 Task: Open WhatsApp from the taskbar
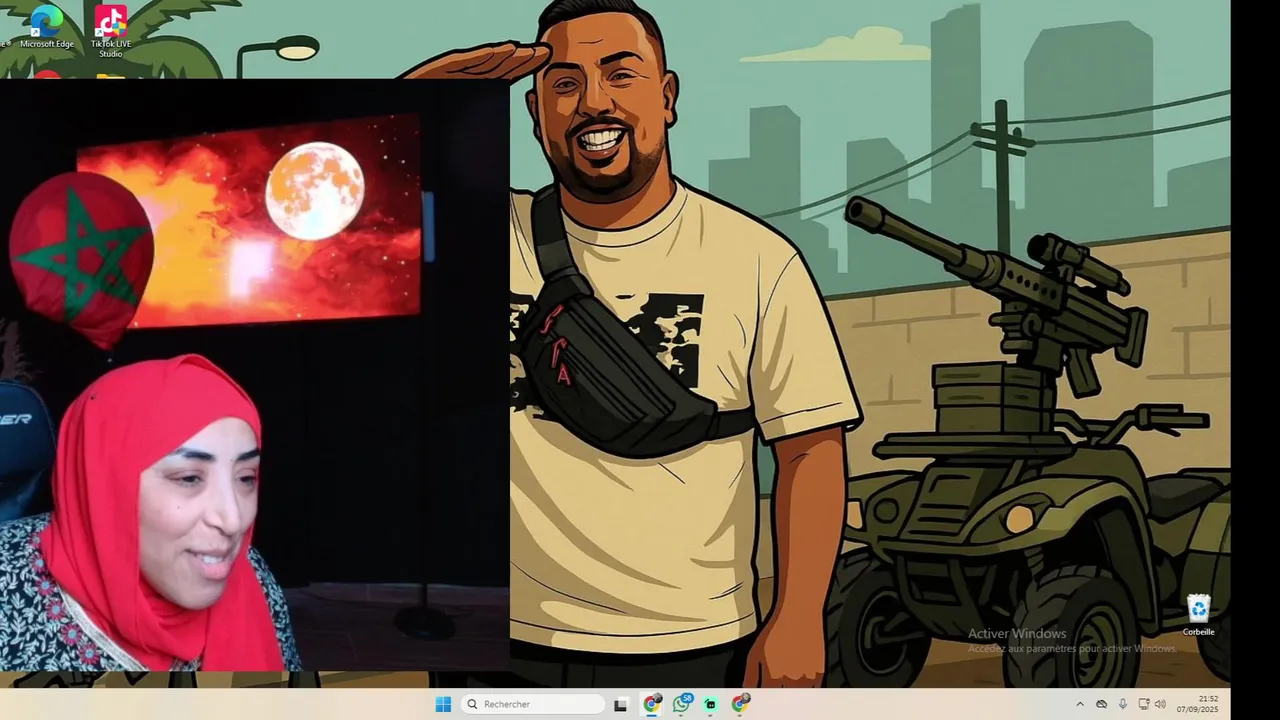click(682, 704)
